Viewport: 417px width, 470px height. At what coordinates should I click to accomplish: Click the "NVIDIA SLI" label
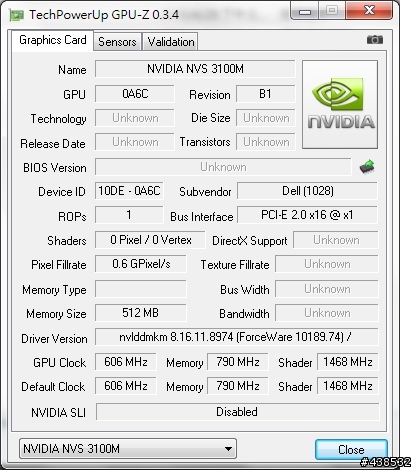58,413
